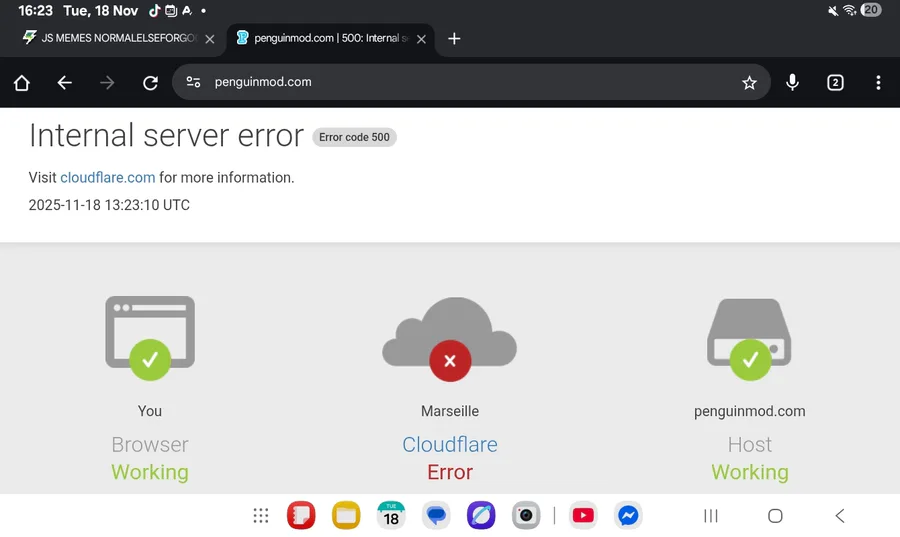
Task: Open the Messenger app
Action: (628, 515)
